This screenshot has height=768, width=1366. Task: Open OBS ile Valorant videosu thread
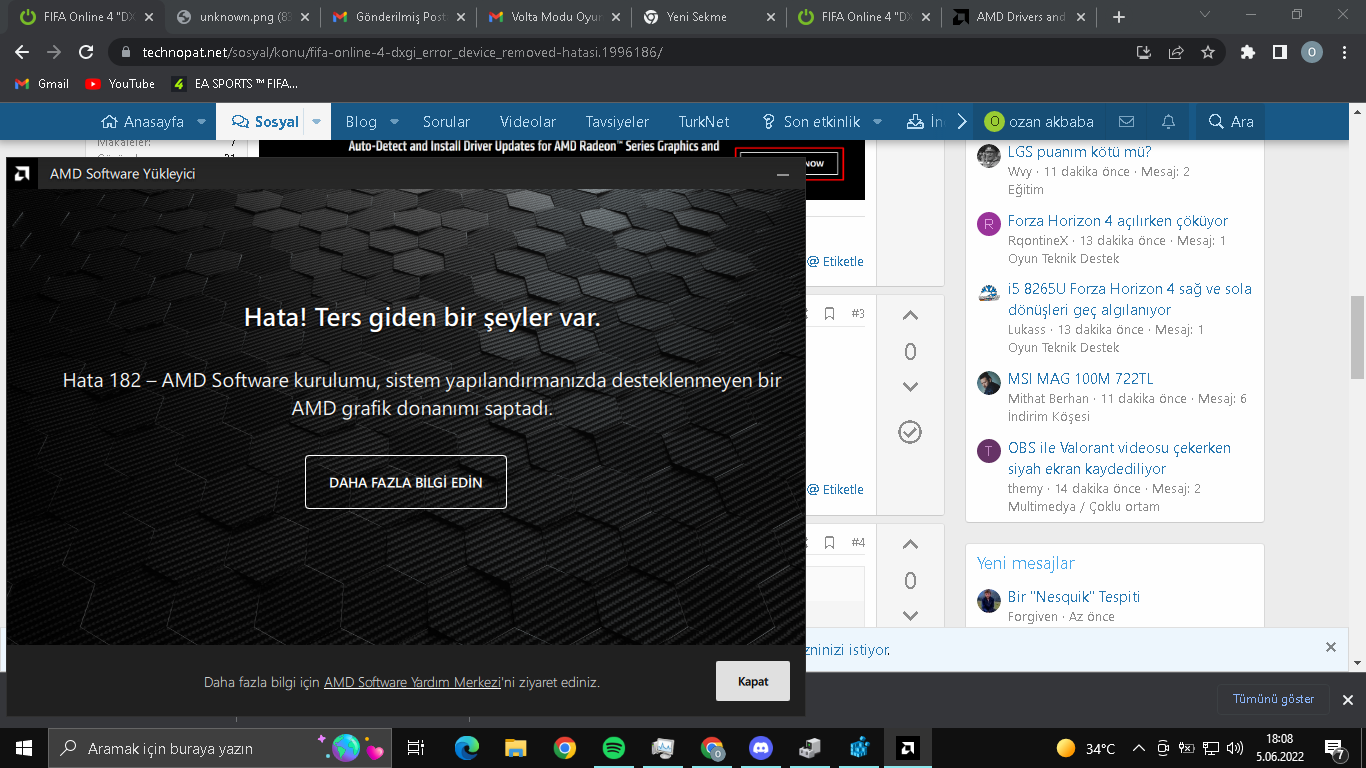(1120, 458)
